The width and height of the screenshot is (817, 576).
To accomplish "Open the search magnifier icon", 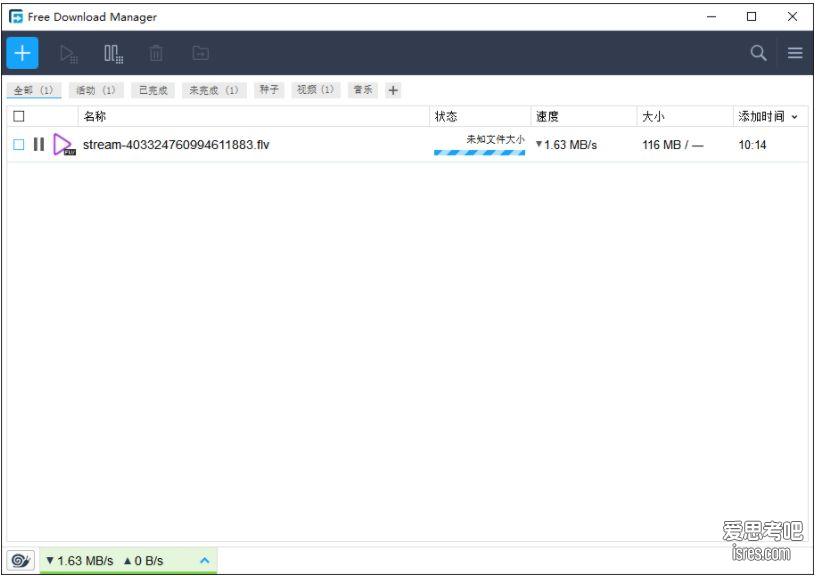I will [x=758, y=53].
